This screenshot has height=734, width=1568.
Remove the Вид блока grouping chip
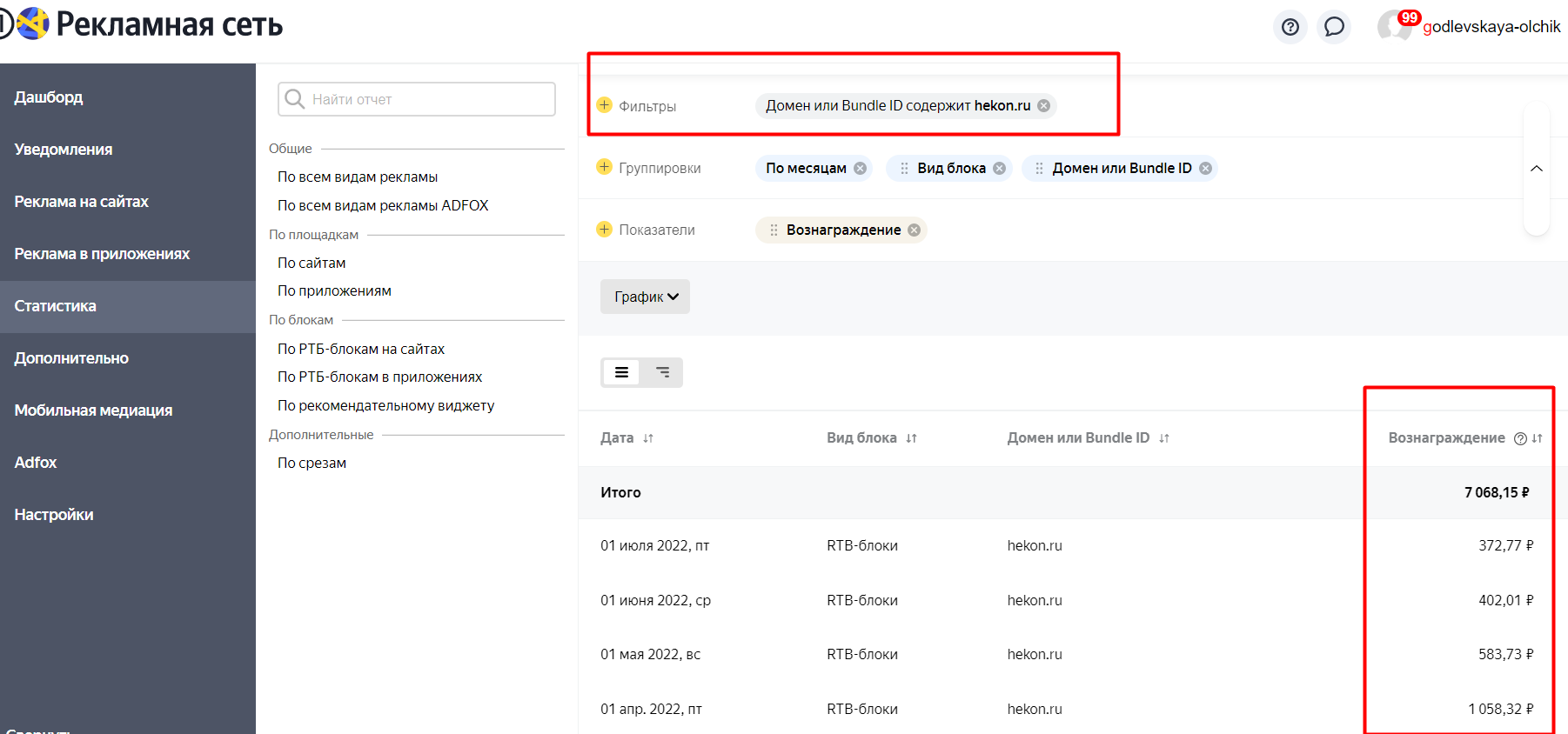(999, 169)
